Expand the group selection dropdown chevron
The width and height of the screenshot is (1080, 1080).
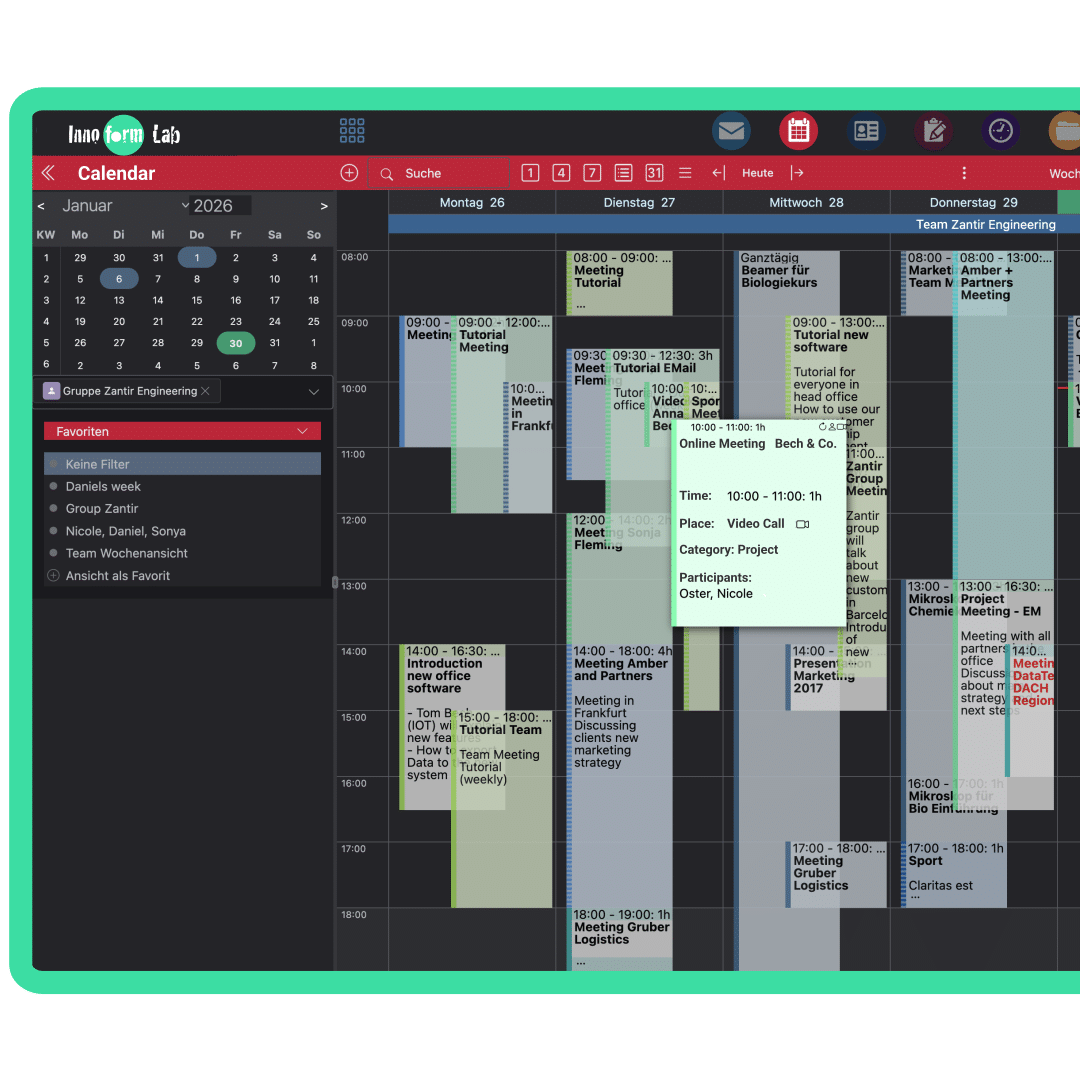(x=314, y=392)
